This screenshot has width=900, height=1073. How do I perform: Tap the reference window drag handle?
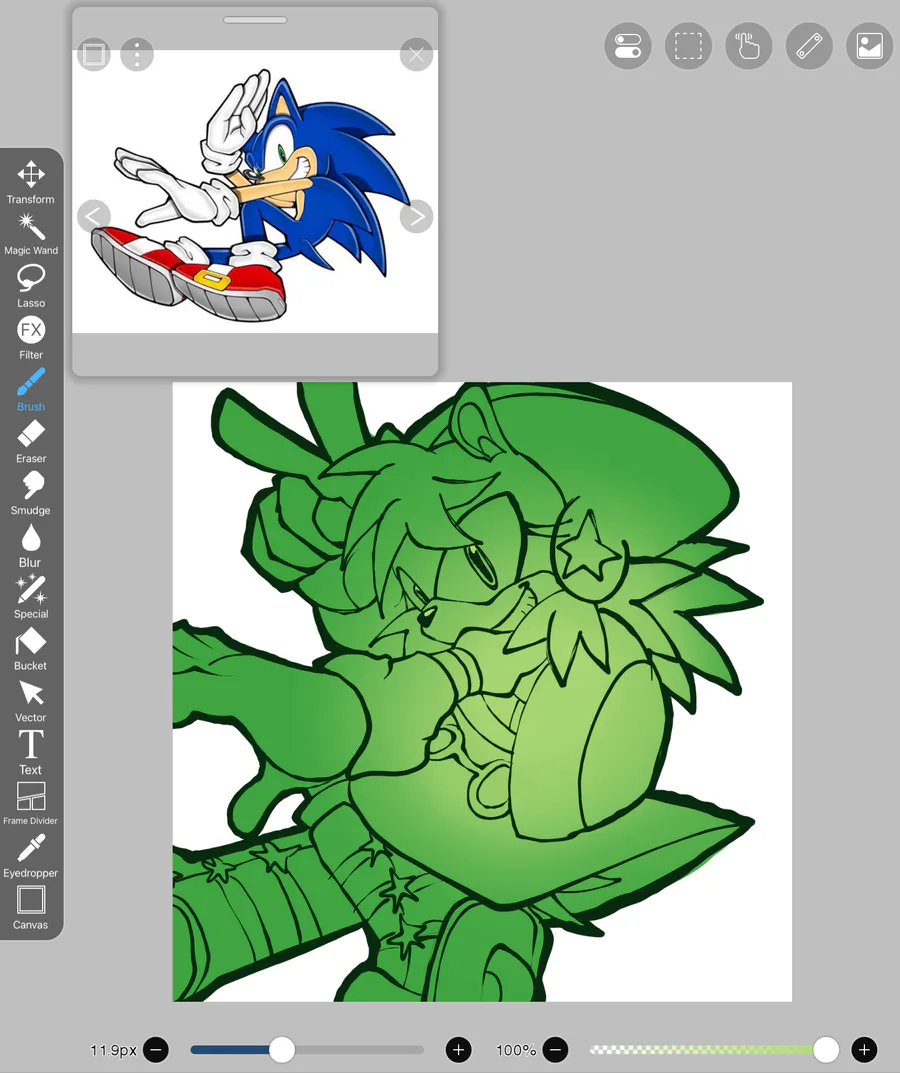click(255, 20)
